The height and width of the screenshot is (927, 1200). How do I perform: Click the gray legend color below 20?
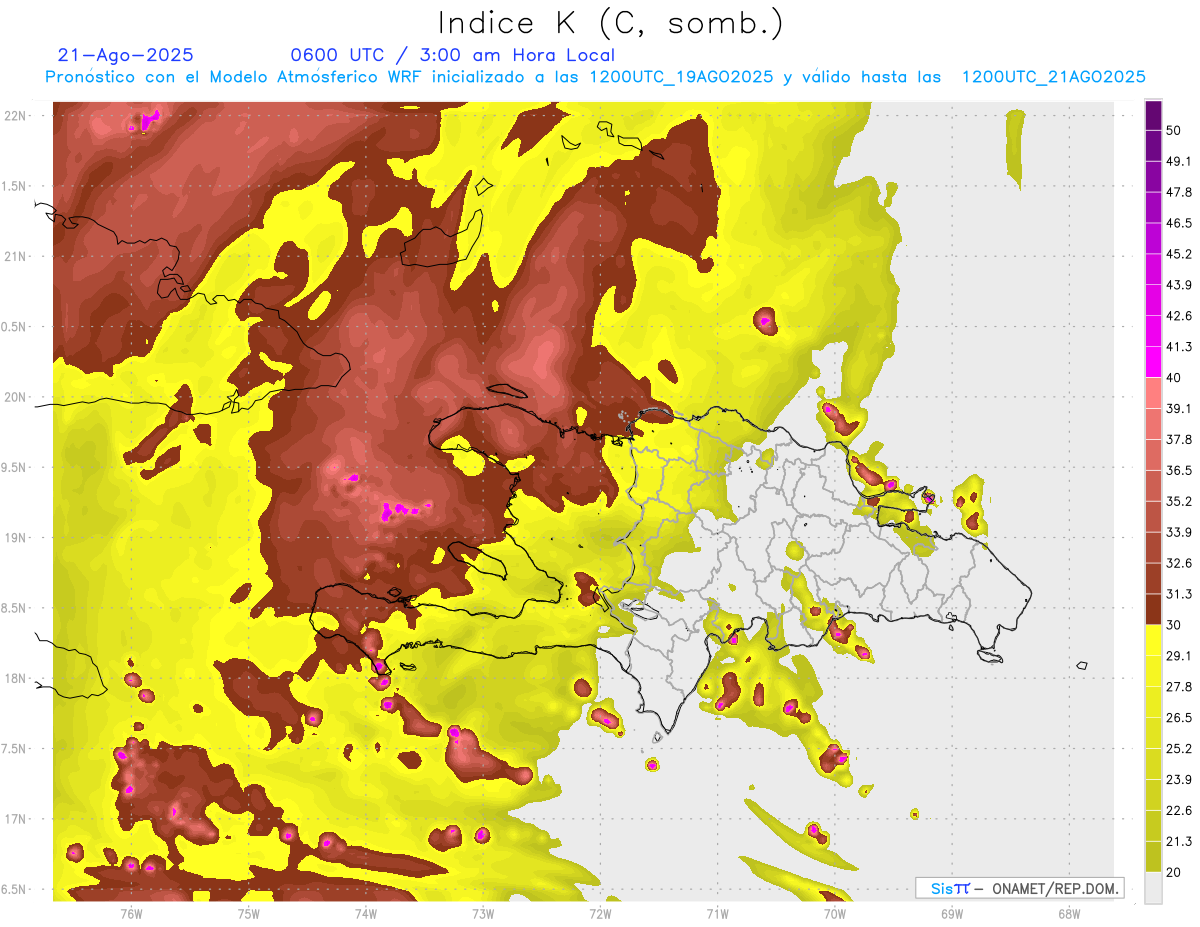coord(1153,887)
